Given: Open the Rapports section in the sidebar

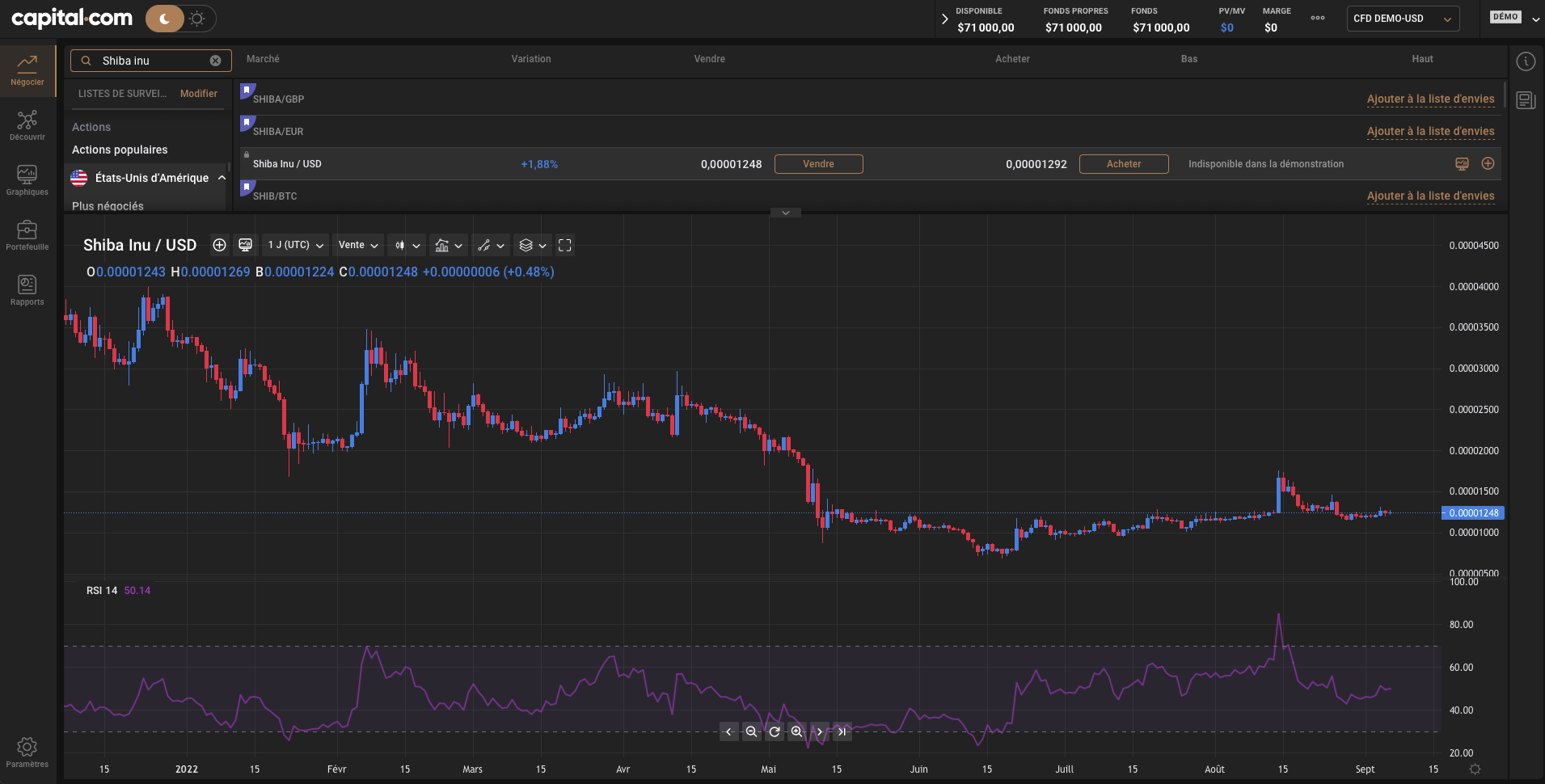Looking at the screenshot, I should point(27,290).
